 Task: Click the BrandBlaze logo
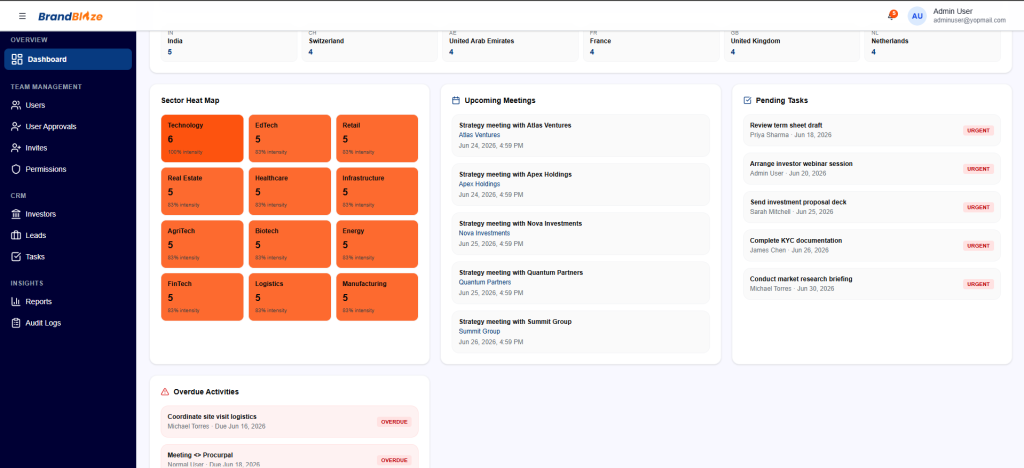pos(70,16)
